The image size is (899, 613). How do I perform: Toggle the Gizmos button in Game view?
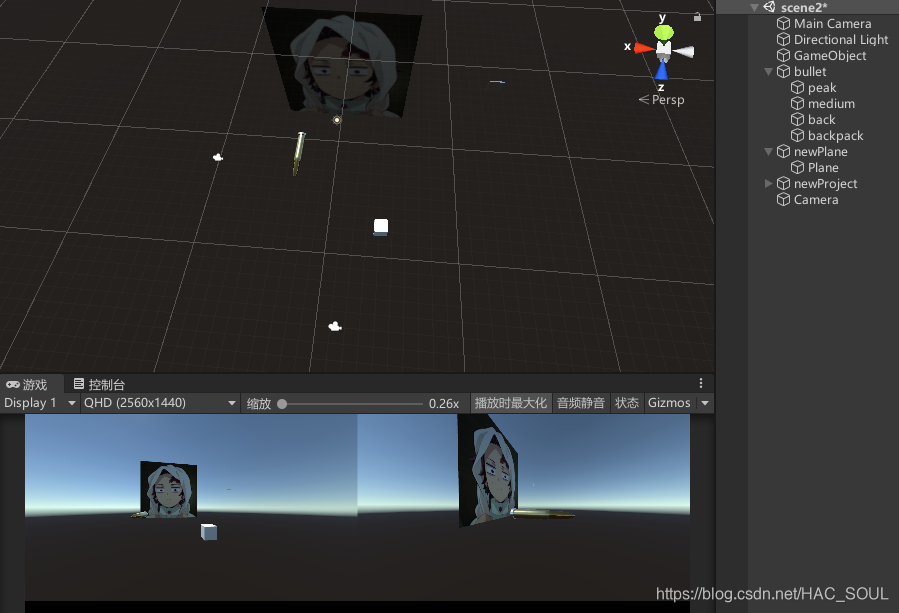pyautogui.click(x=669, y=403)
